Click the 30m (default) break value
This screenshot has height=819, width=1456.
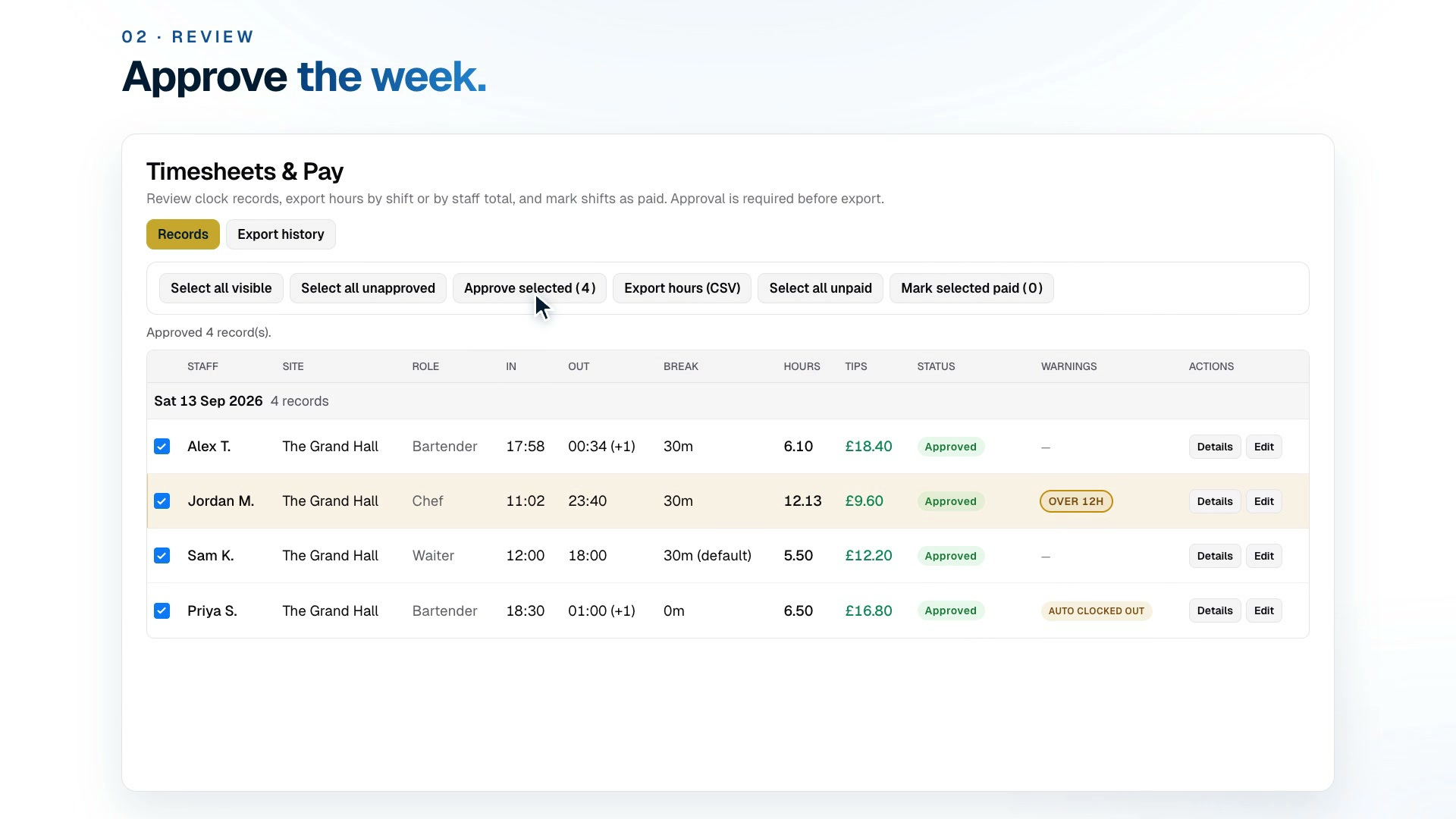click(x=707, y=556)
